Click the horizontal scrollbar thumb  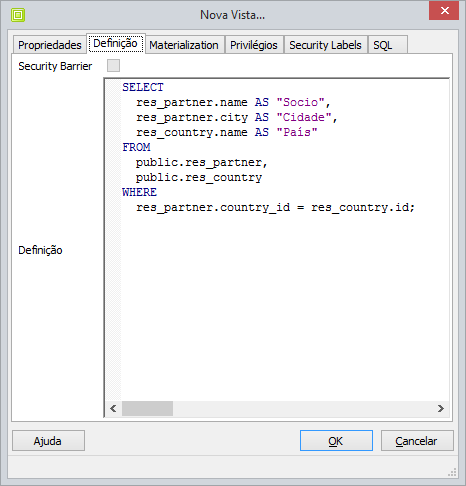[147, 408]
